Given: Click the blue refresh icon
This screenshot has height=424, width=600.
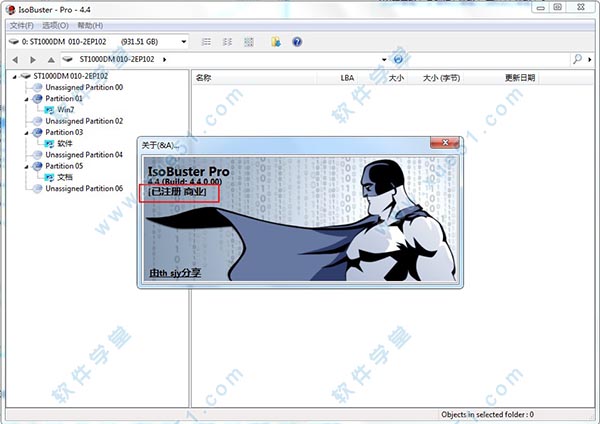Looking at the screenshot, I should tap(398, 59).
